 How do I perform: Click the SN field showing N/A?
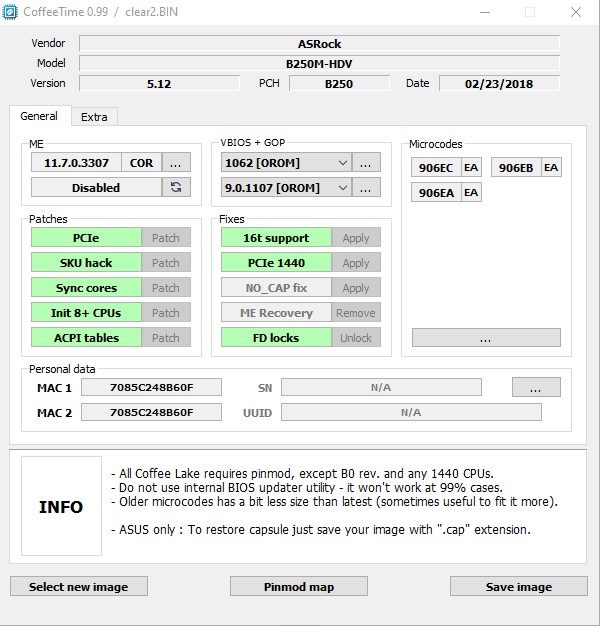point(381,387)
